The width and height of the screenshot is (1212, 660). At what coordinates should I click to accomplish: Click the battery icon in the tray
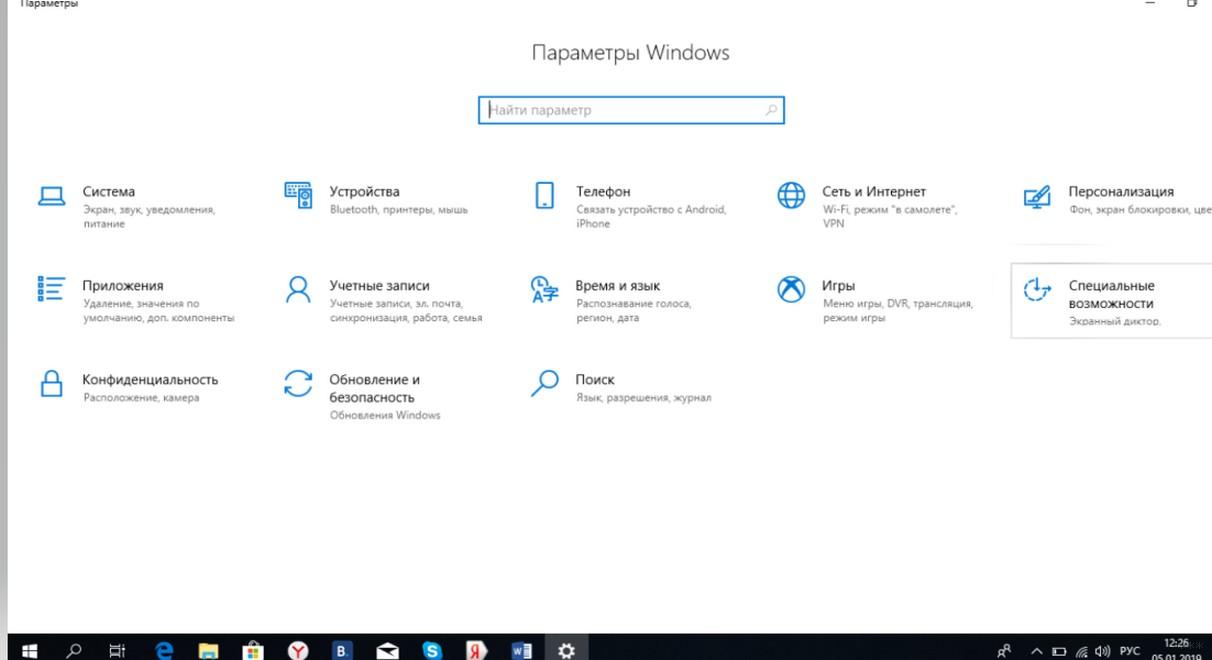click(x=1059, y=651)
